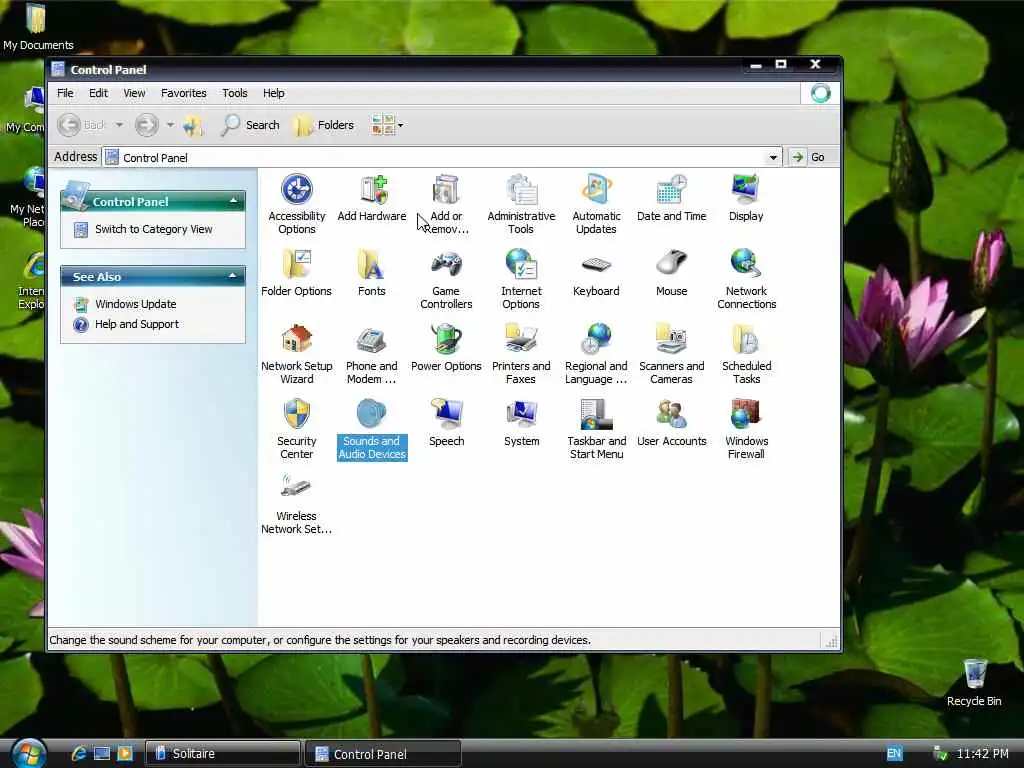Select User Accounts icon
This screenshot has width=1024, height=768.
point(671,423)
